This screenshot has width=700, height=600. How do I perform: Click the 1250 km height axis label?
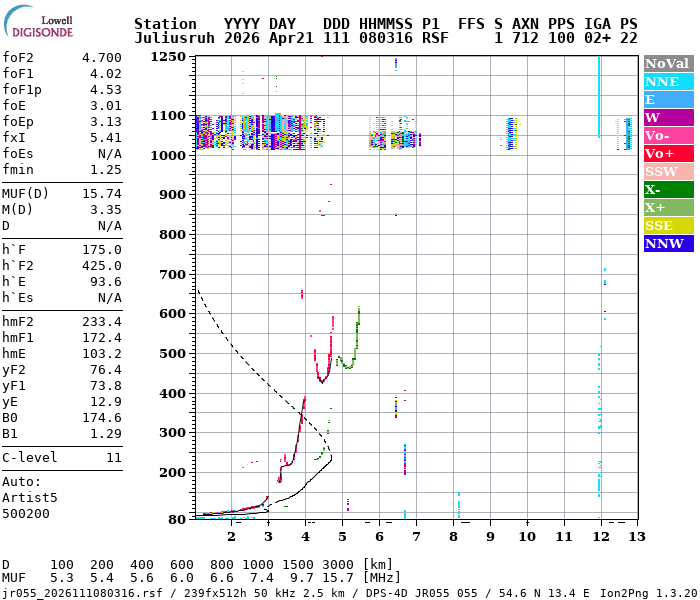169,57
